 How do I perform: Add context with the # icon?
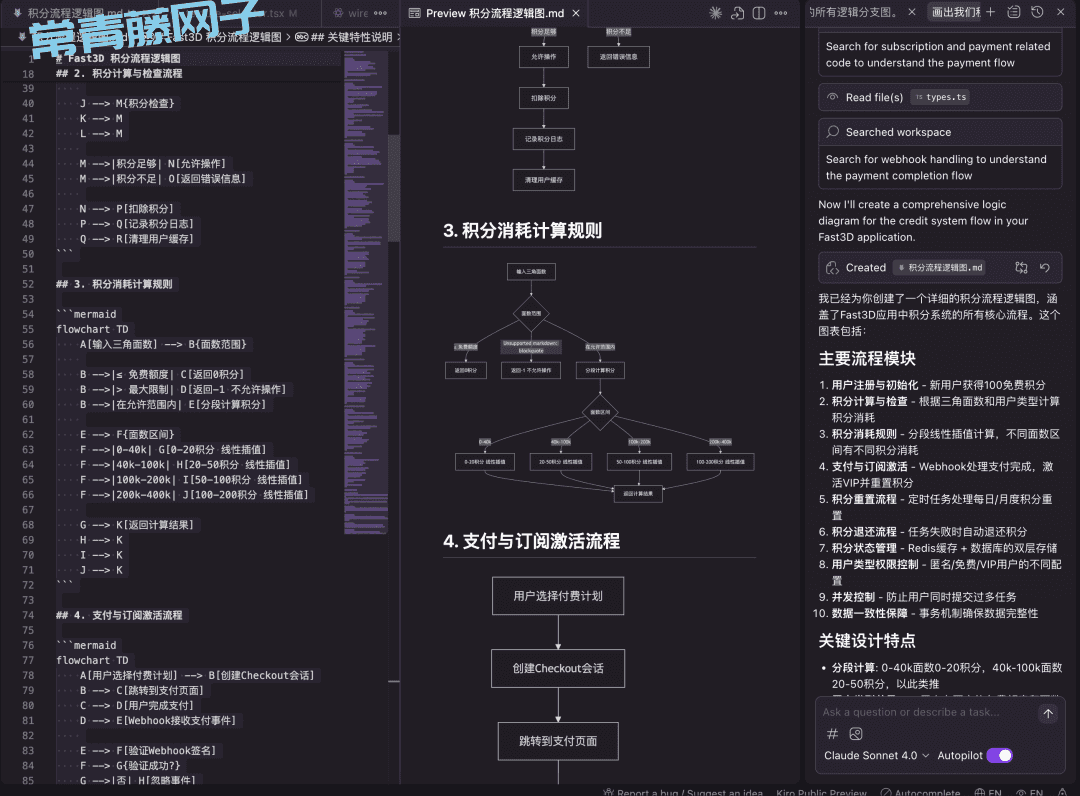coord(832,734)
